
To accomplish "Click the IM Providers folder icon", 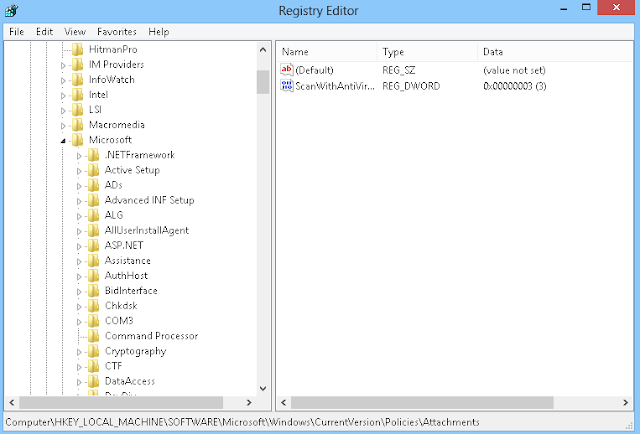I will [x=78, y=65].
